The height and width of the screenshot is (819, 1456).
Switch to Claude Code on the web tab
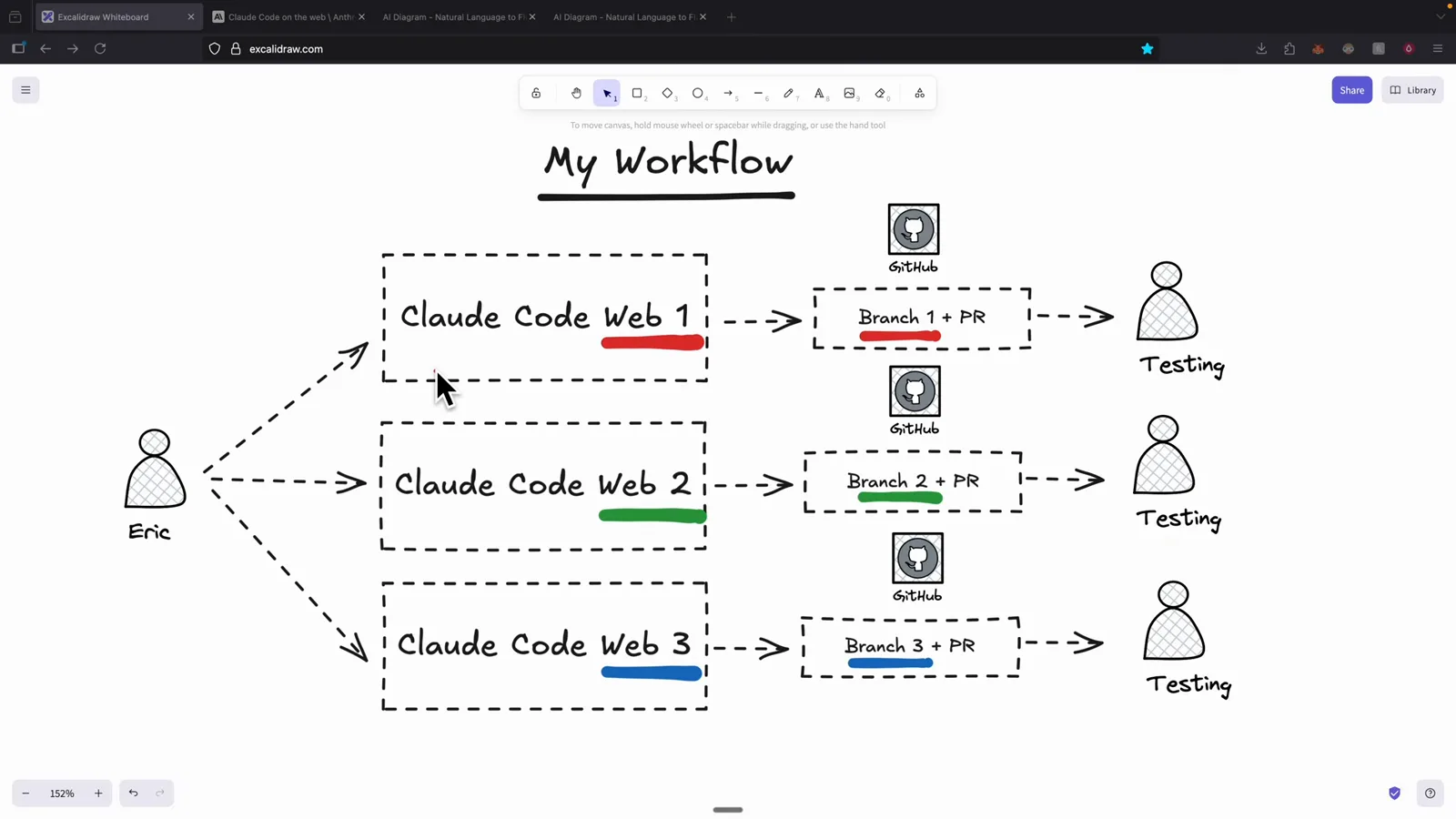point(289,16)
